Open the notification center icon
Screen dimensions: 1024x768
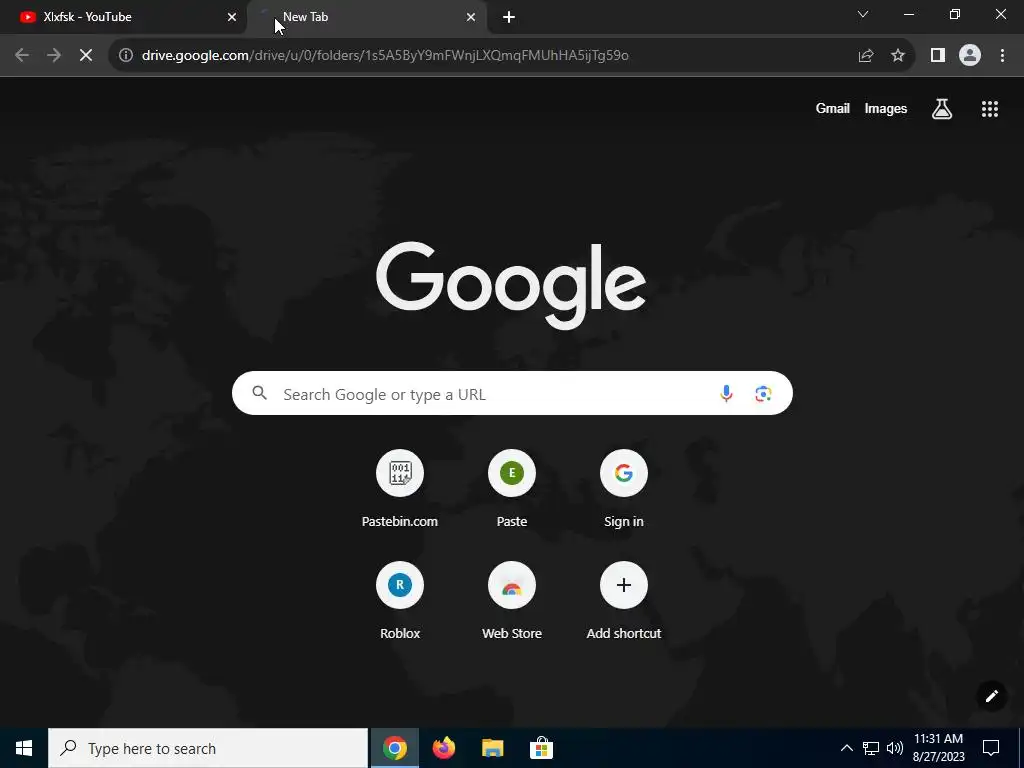[991, 748]
